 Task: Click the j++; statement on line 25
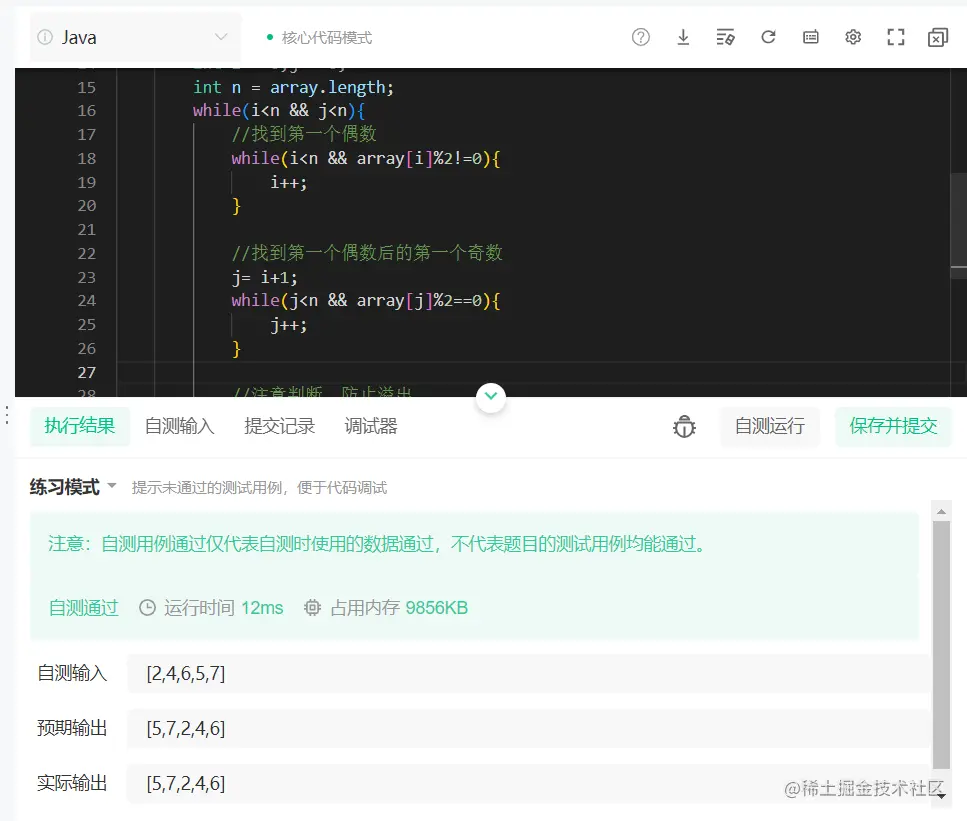[289, 325]
